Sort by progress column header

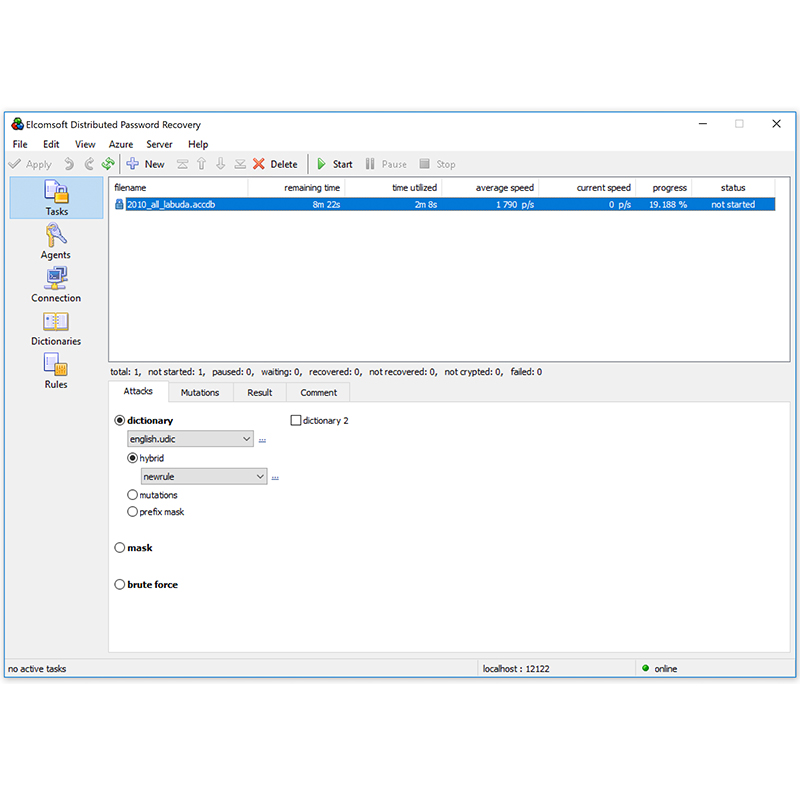coord(664,188)
